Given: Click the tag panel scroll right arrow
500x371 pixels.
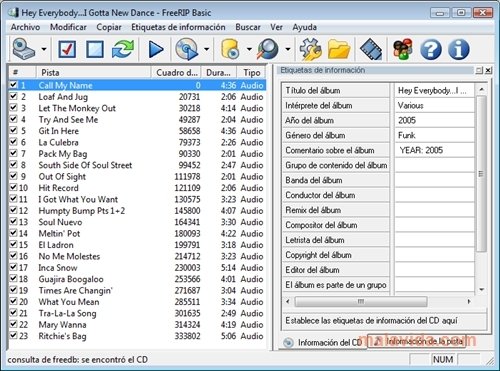Looking at the screenshot, I should (x=469, y=301).
